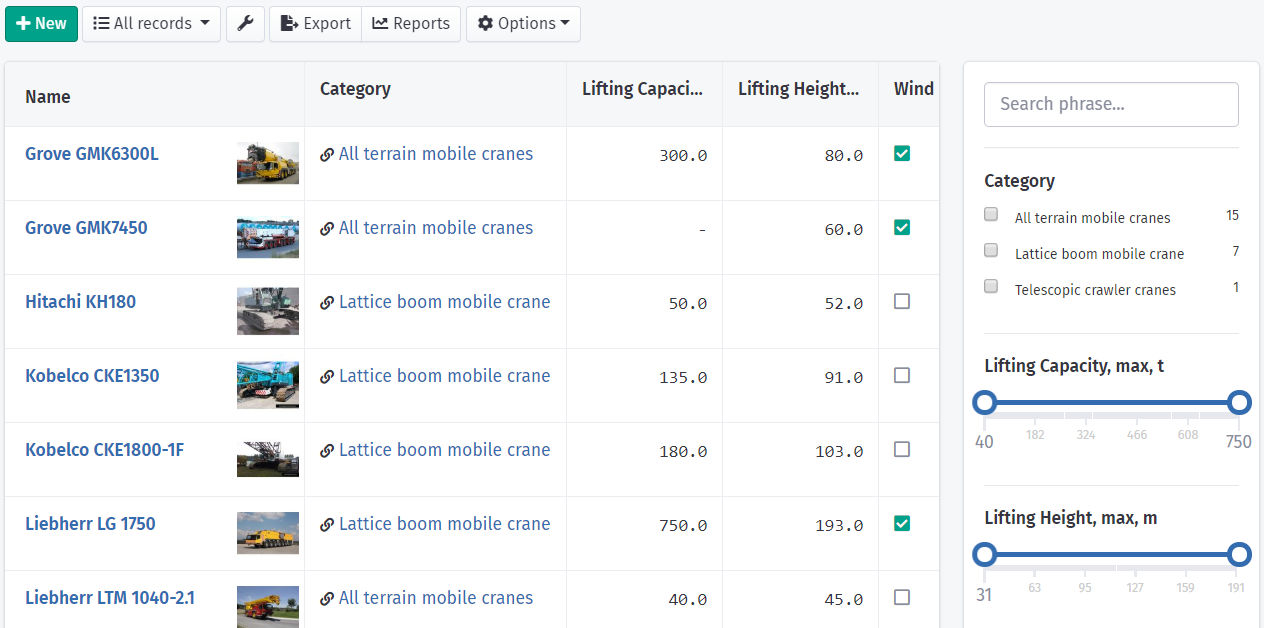Click the link icon beside Grove GMK6300L category
1264x628 pixels.
point(327,155)
